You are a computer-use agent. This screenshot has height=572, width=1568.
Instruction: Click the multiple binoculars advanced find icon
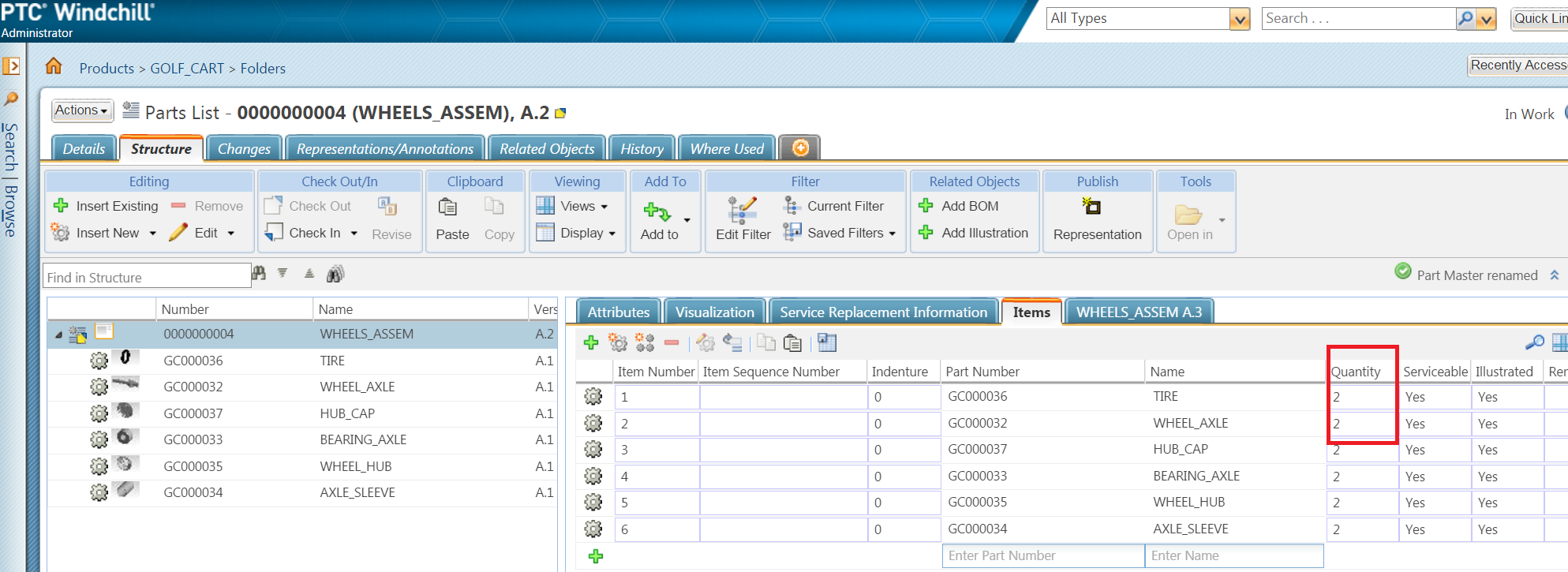[335, 274]
